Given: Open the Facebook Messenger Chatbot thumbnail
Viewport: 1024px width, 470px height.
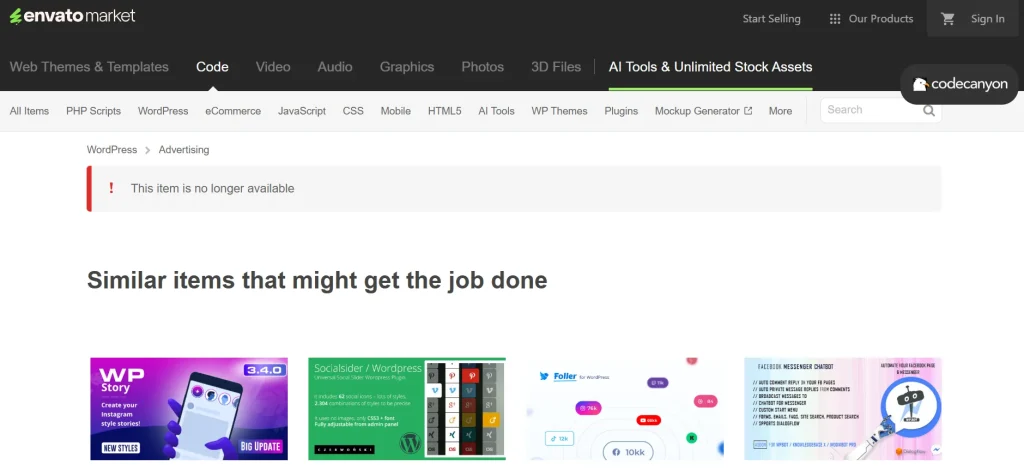Looking at the screenshot, I should [843, 409].
